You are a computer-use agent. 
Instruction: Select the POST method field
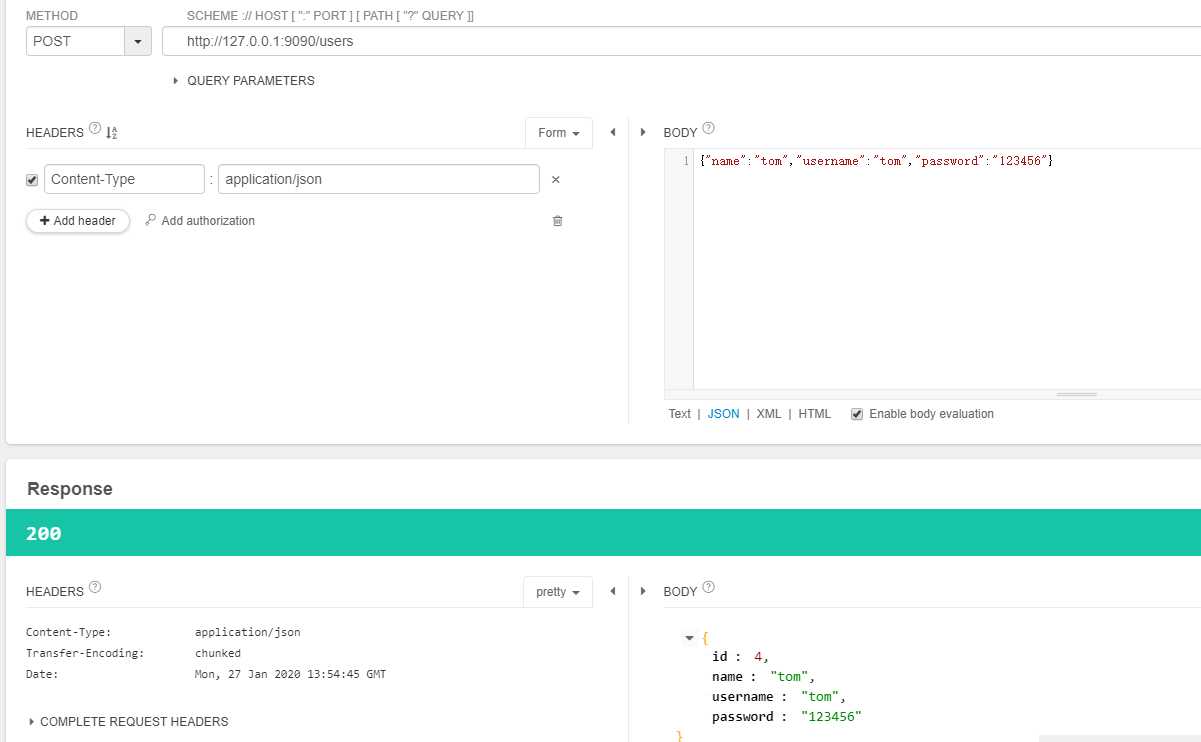(75, 42)
